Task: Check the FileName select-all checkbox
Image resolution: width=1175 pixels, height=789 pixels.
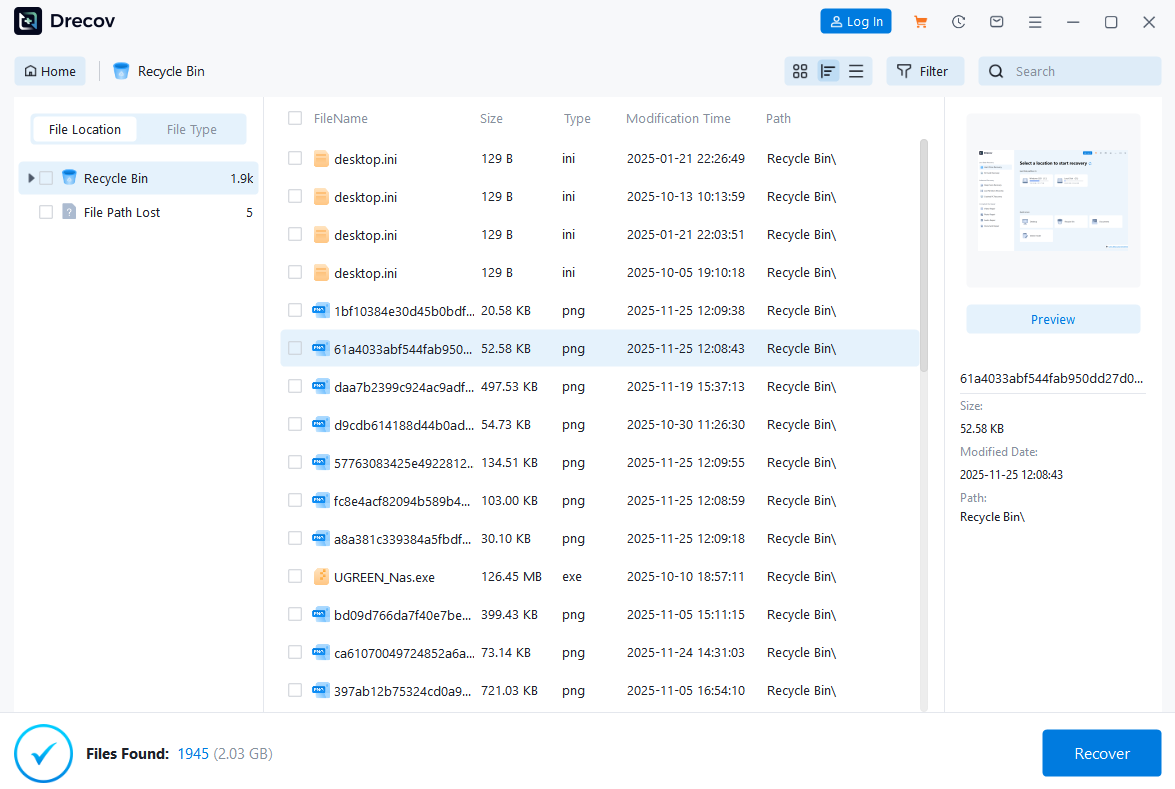Action: tap(295, 117)
